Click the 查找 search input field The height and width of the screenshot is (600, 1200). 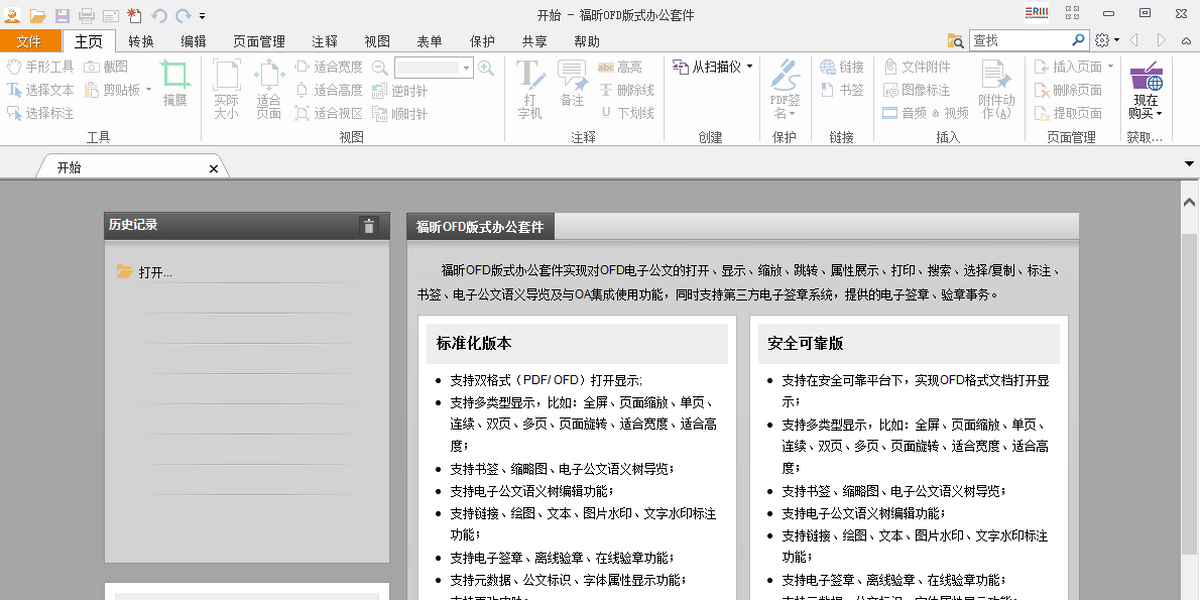(1020, 40)
